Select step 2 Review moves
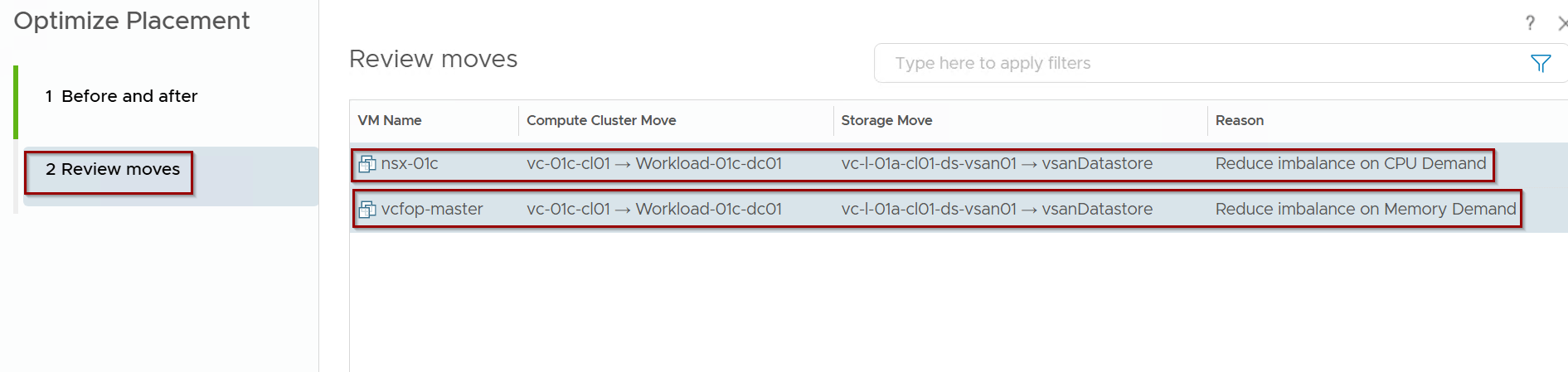This screenshot has width=1568, height=372. click(x=113, y=169)
